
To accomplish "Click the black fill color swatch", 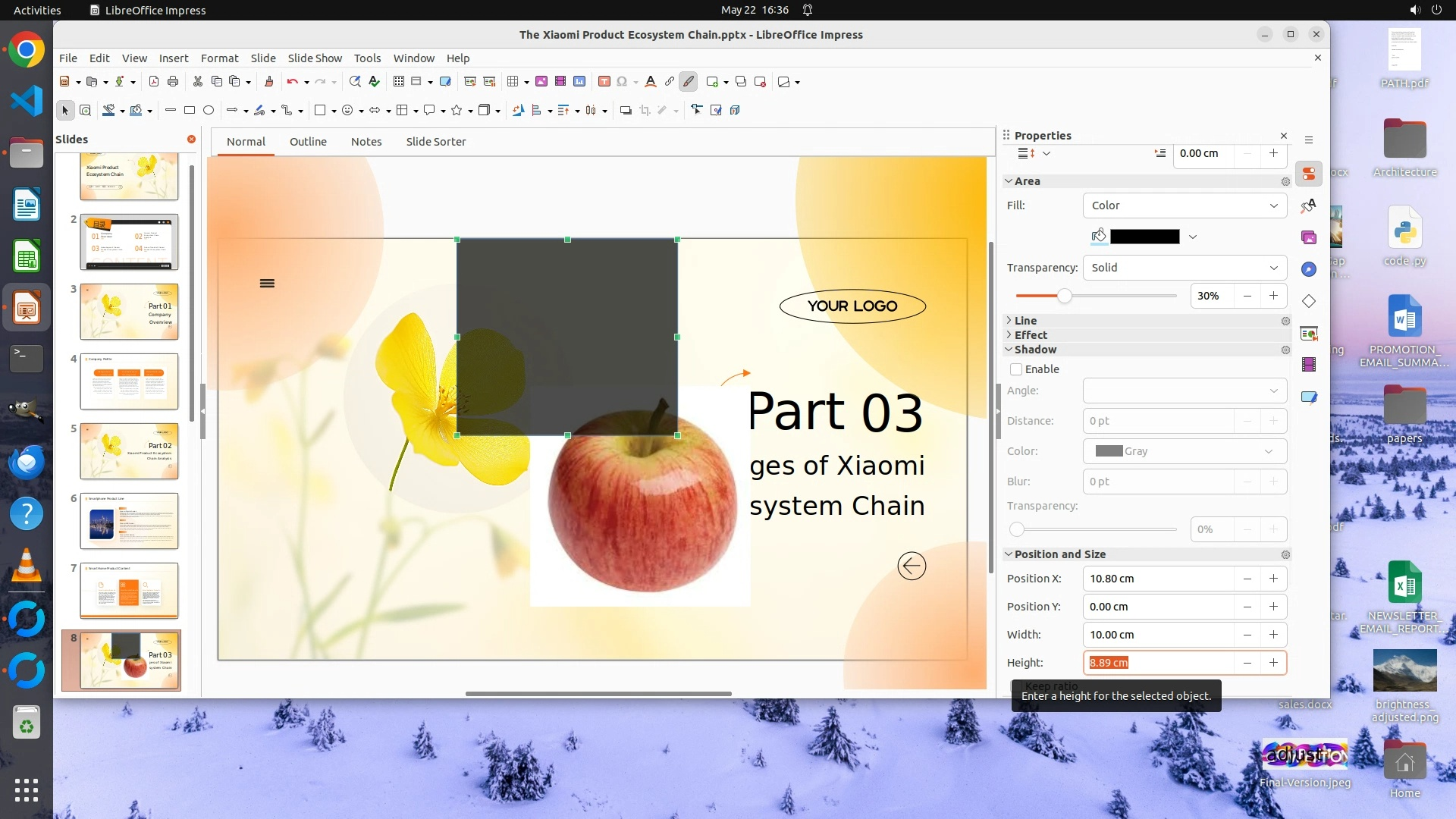I will [x=1144, y=237].
